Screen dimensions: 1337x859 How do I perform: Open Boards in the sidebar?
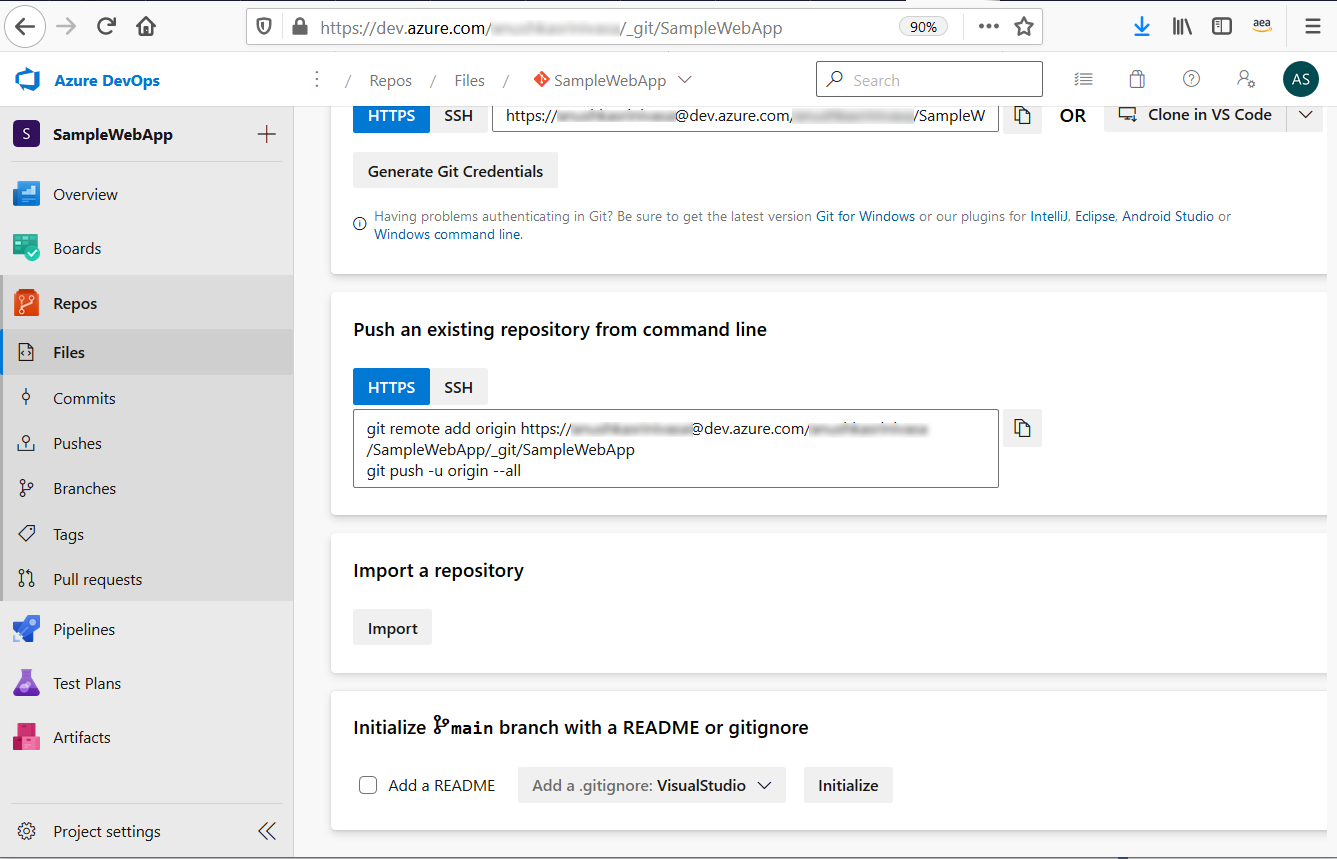(147, 248)
